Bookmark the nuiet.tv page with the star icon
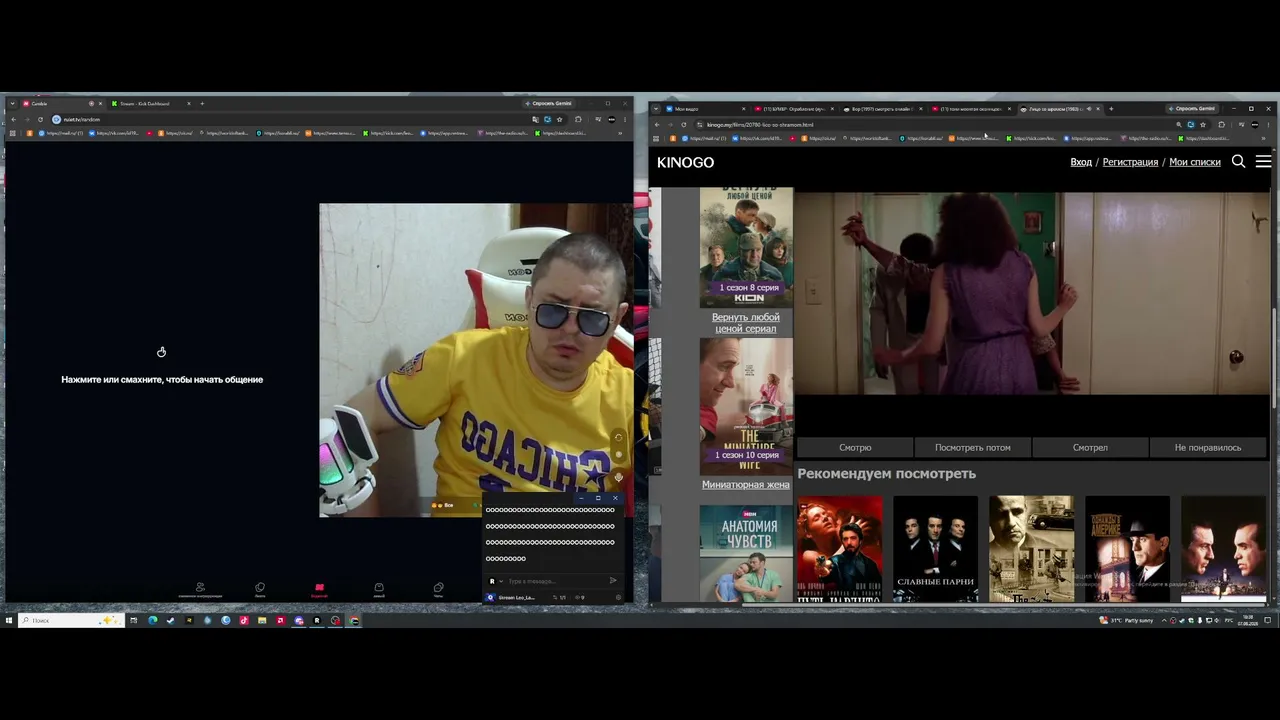 point(560,119)
